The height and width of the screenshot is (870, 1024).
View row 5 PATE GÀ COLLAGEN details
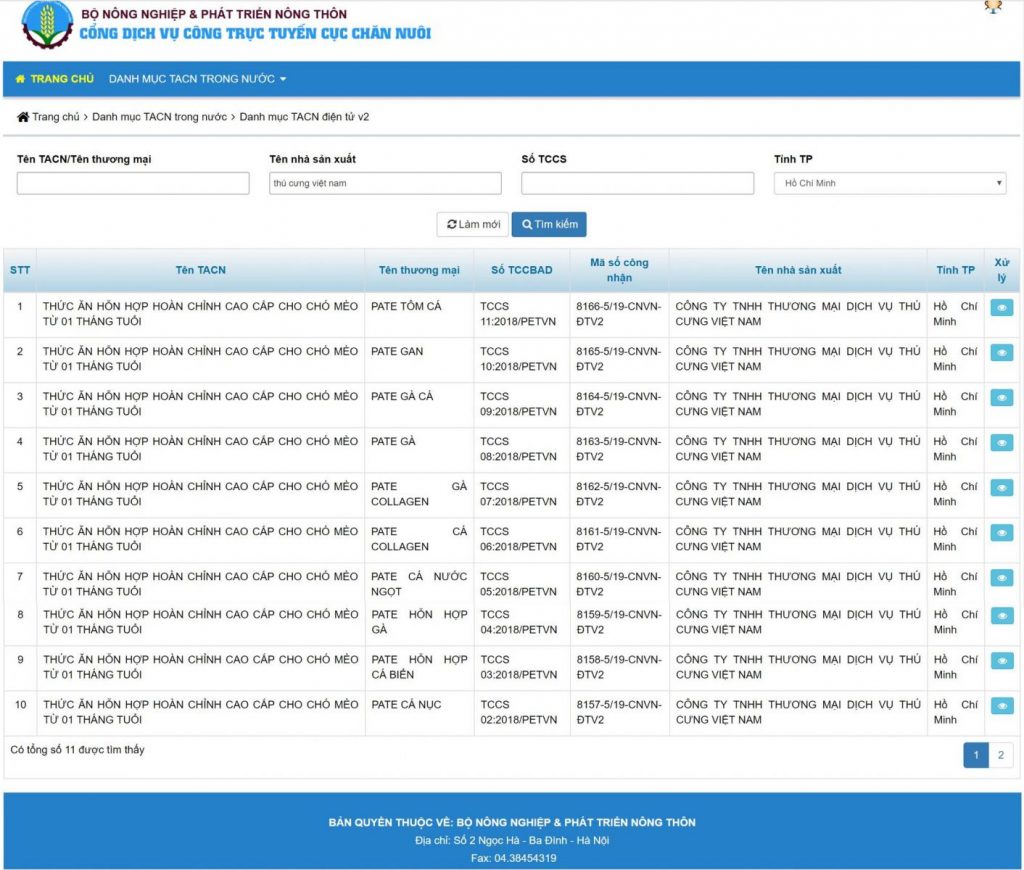(x=1001, y=488)
